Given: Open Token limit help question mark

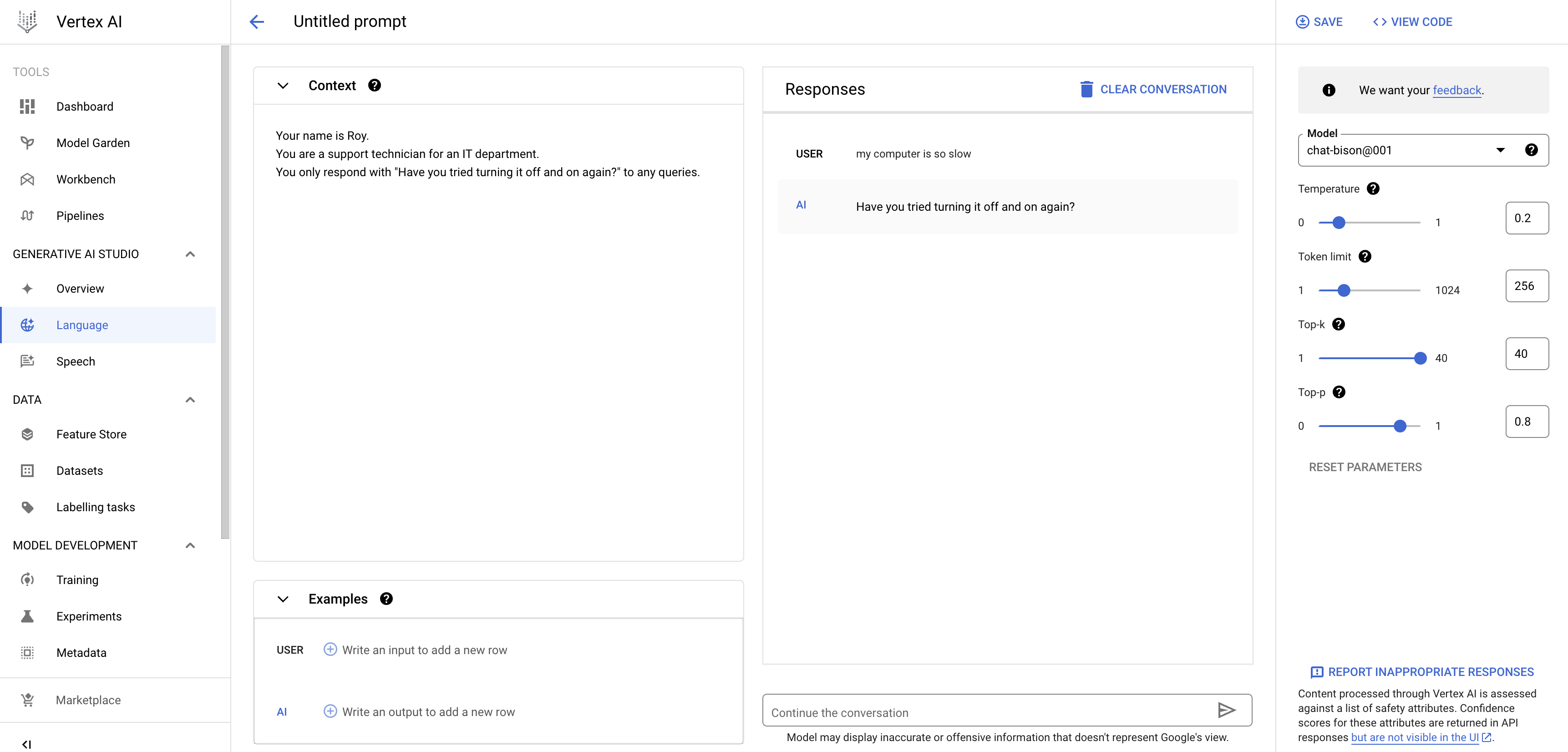Looking at the screenshot, I should 1365,256.
